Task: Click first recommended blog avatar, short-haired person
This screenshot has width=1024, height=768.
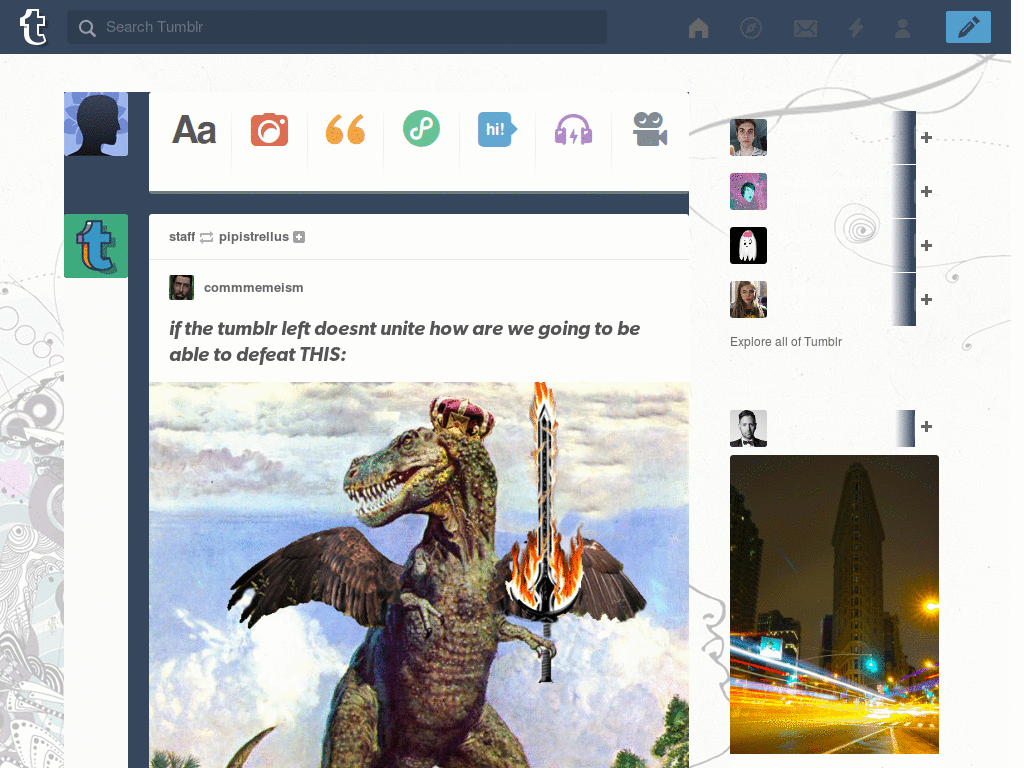Action: click(748, 137)
